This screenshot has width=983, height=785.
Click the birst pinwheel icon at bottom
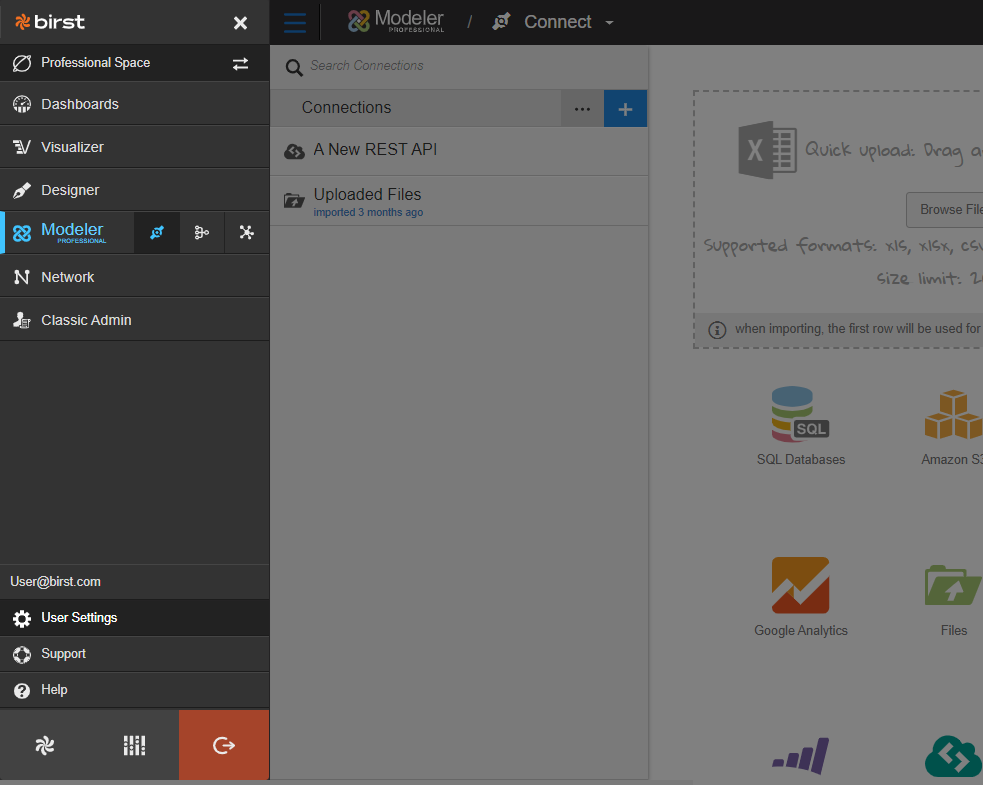45,745
